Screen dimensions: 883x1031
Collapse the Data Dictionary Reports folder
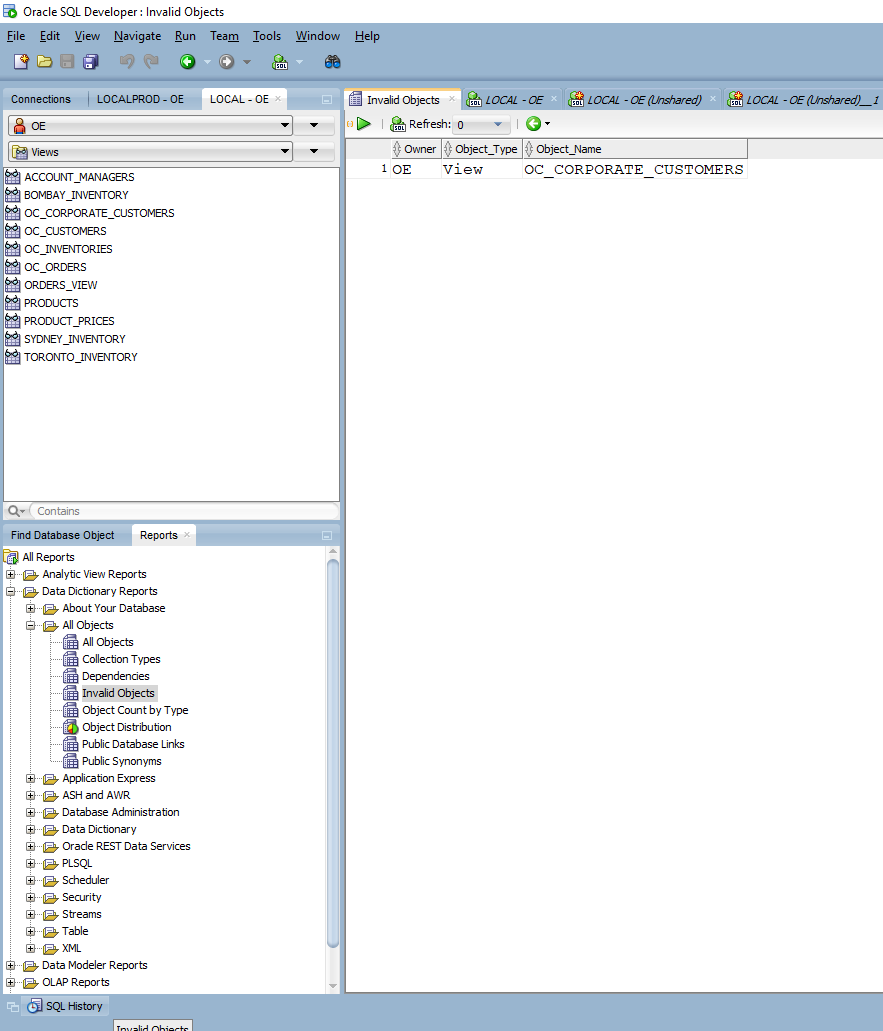(x=11, y=591)
